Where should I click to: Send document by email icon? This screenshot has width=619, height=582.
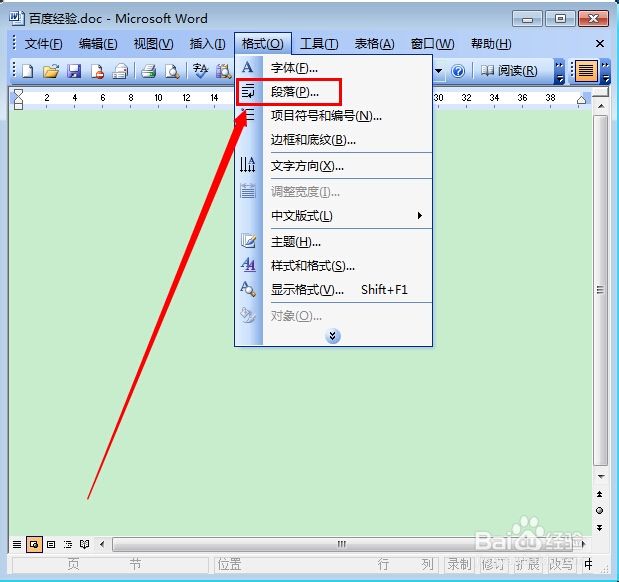pos(120,71)
